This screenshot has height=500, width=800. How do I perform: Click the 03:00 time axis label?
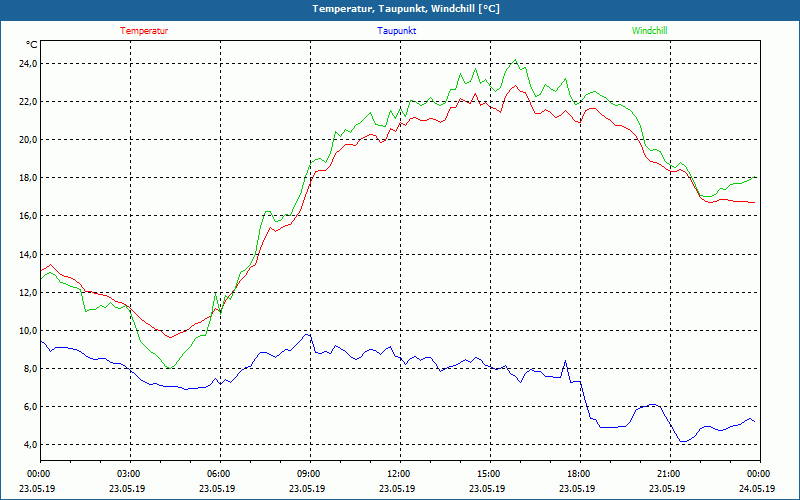pos(130,474)
